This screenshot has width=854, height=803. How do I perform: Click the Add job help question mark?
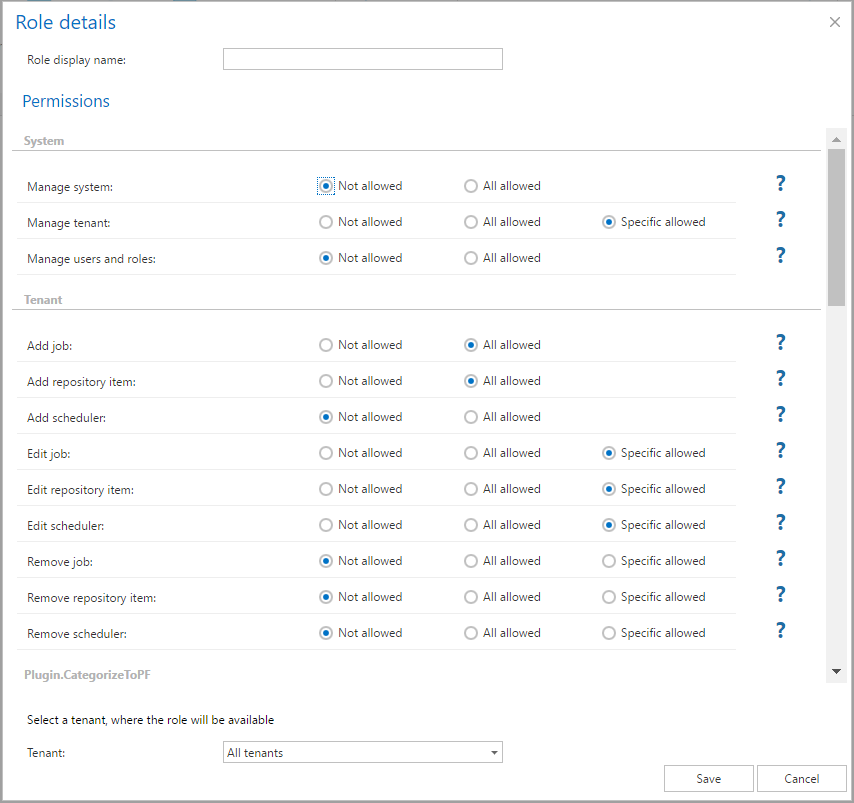[781, 342]
